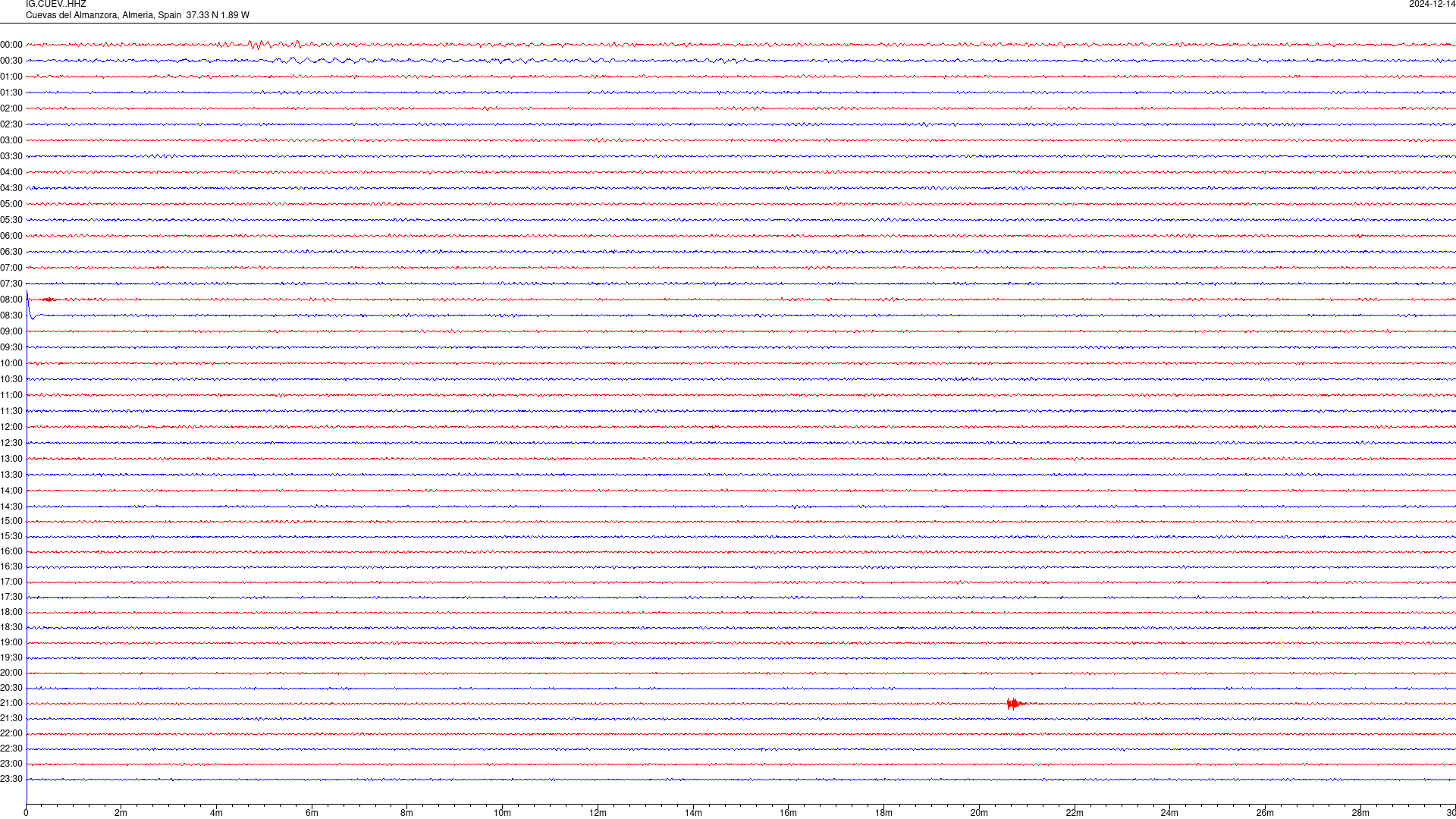Click the 22:30 time label
Image resolution: width=1456 pixels, height=819 pixels.
(x=11, y=748)
